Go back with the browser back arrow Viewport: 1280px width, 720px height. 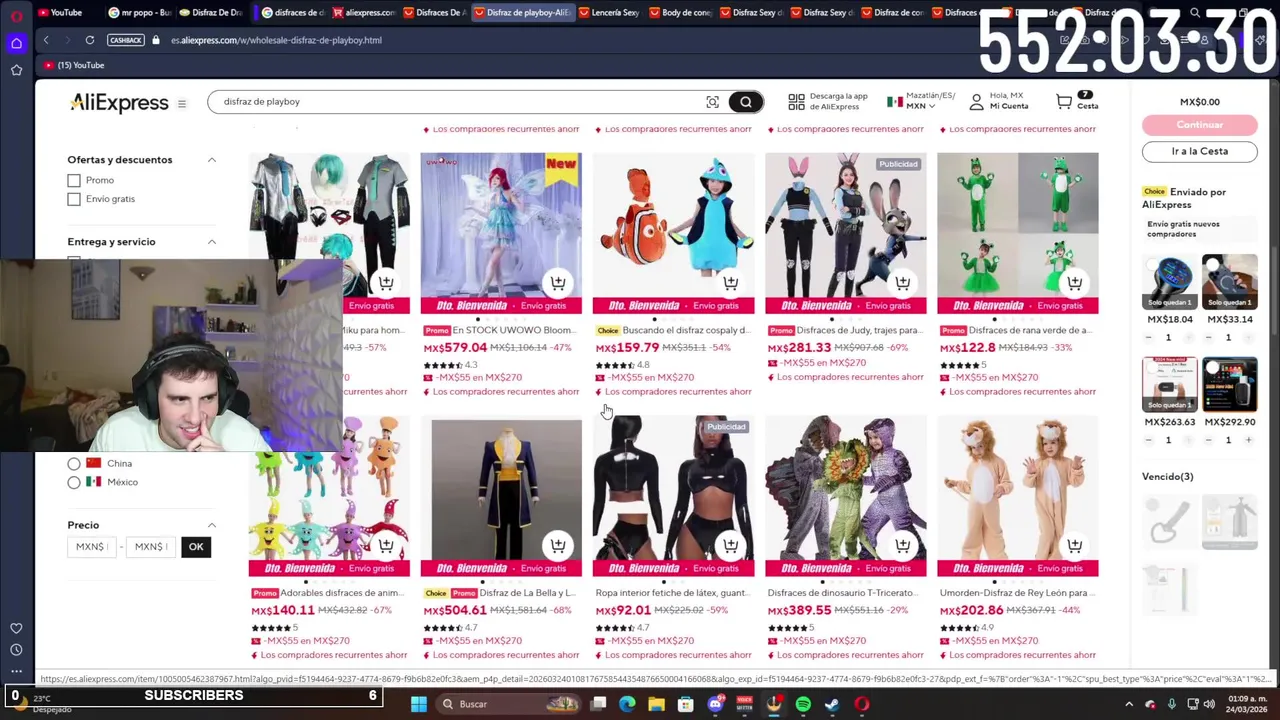(46, 40)
